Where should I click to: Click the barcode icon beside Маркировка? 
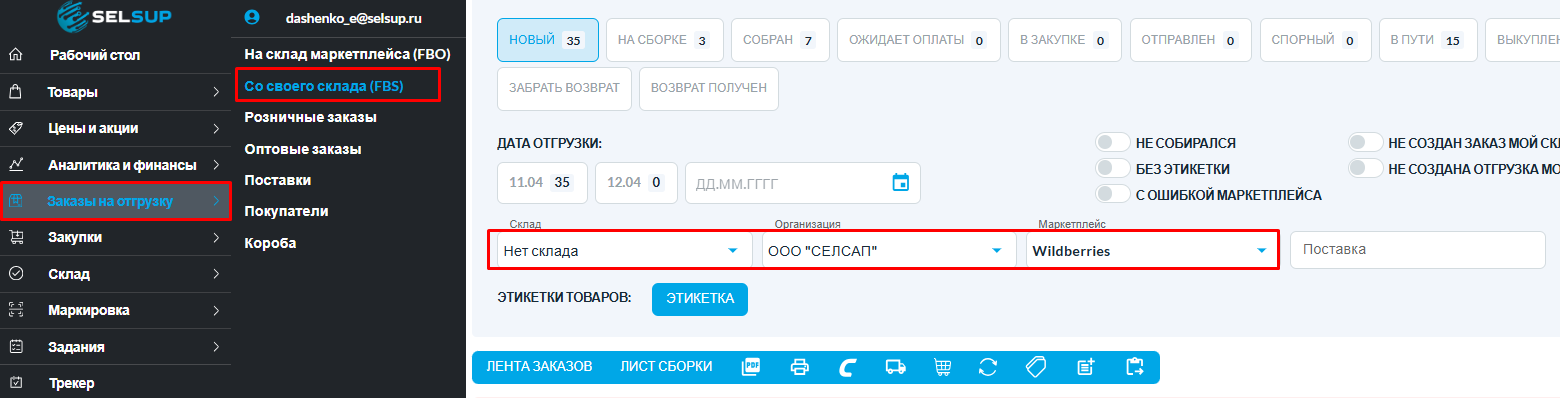click(15, 310)
